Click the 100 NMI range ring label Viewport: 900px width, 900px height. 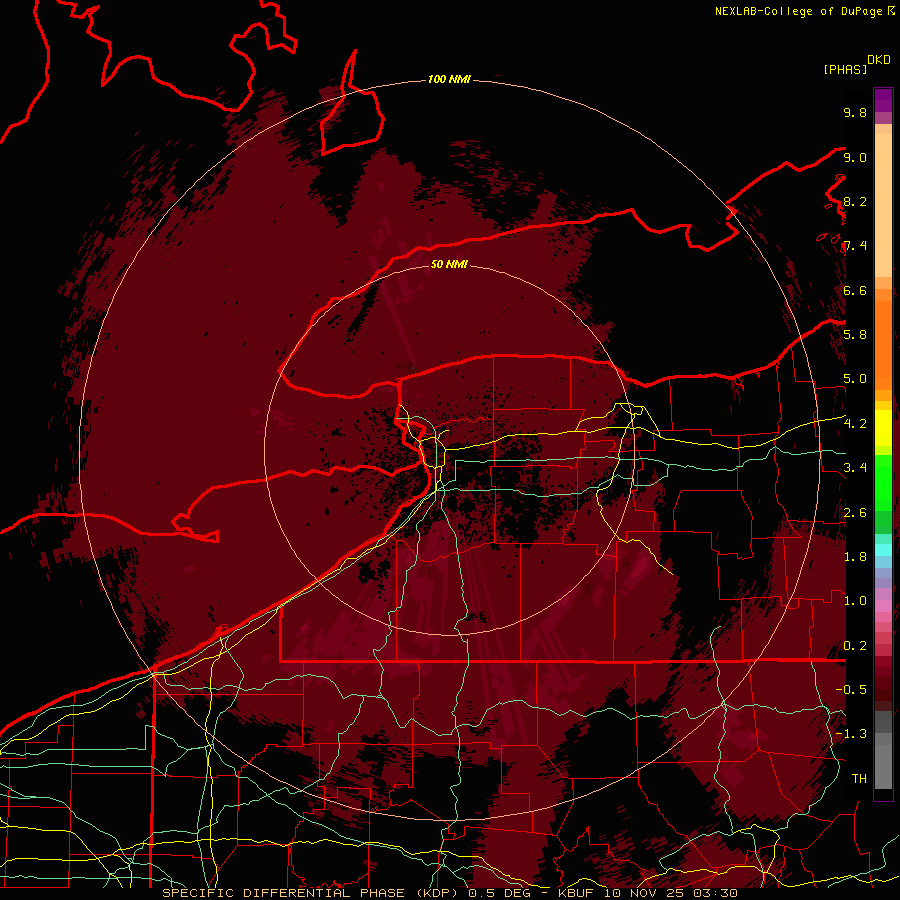coord(449,79)
